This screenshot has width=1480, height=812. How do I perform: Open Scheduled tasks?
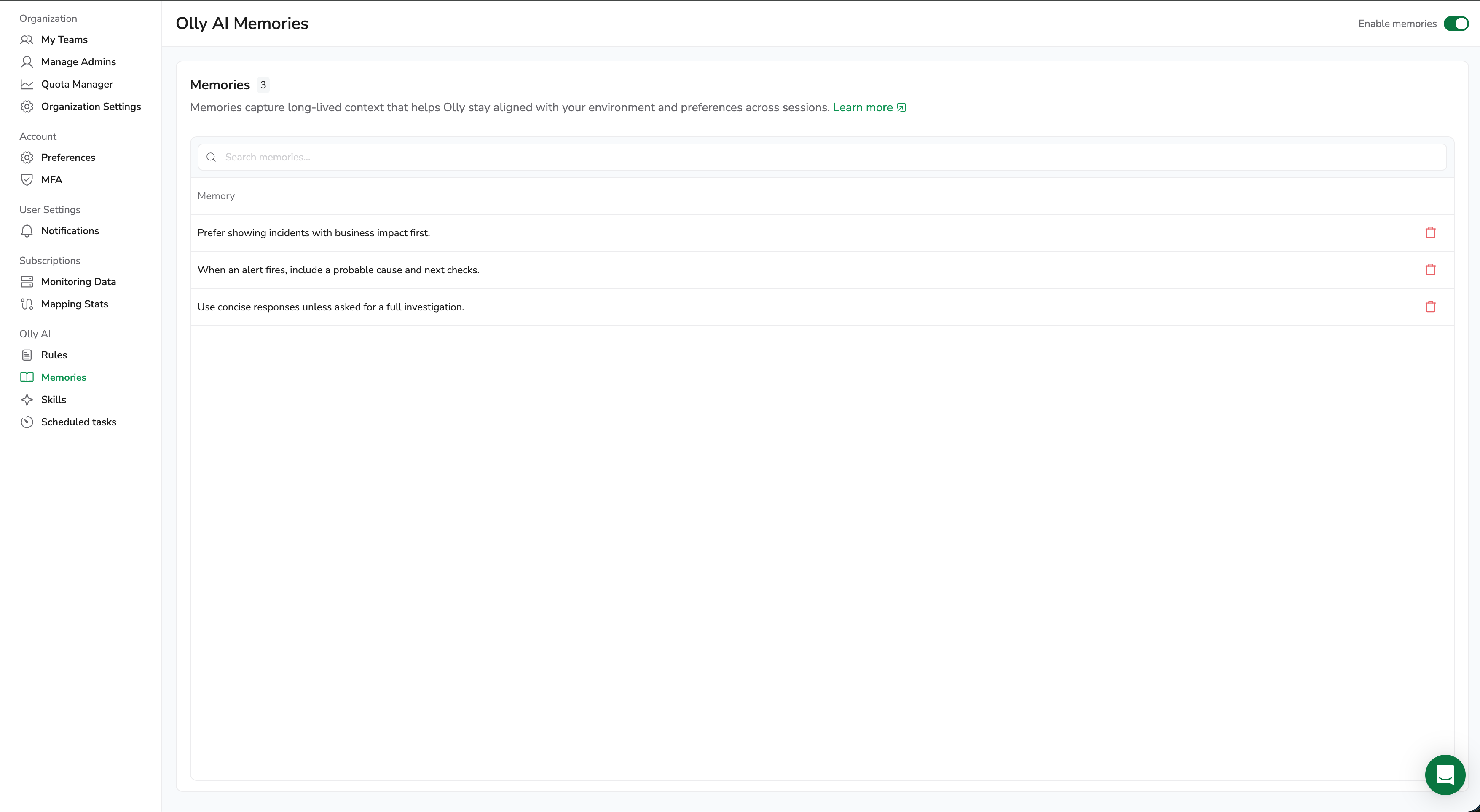pos(78,422)
